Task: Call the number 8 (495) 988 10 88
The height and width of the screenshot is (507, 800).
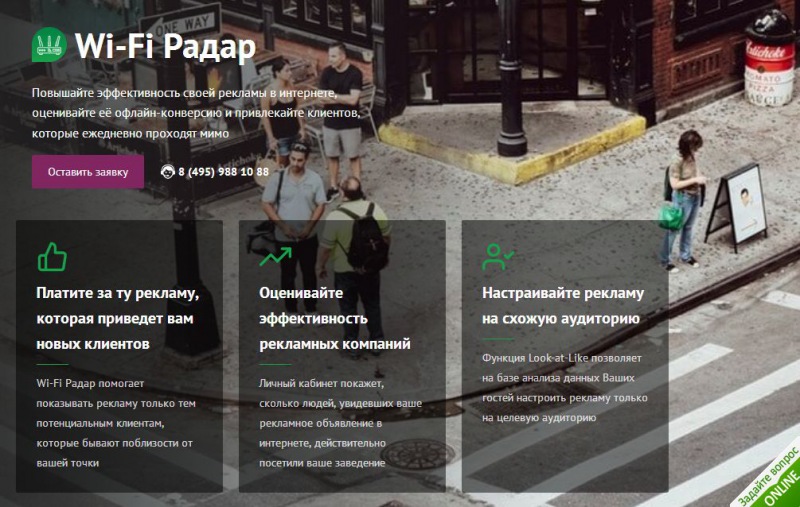Action: (223, 172)
